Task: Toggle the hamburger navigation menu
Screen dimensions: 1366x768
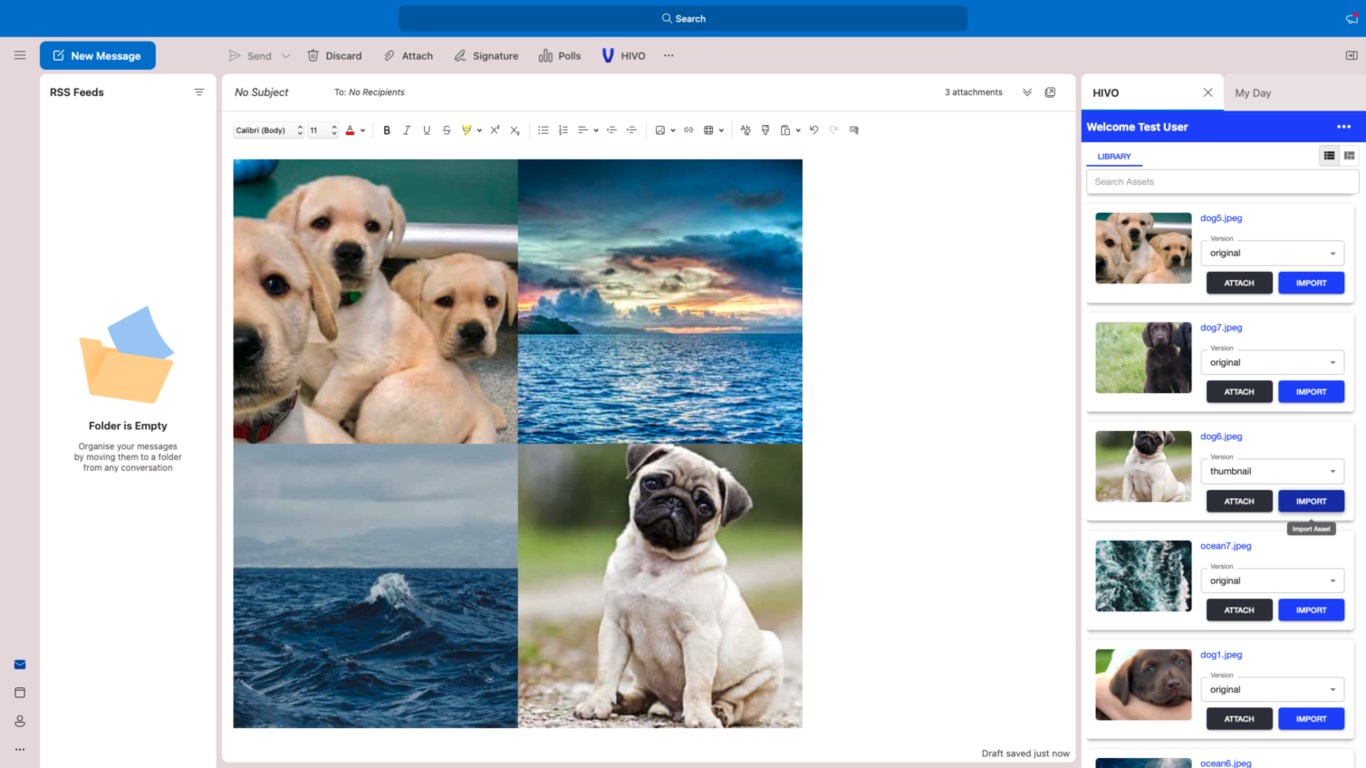Action: (x=20, y=56)
